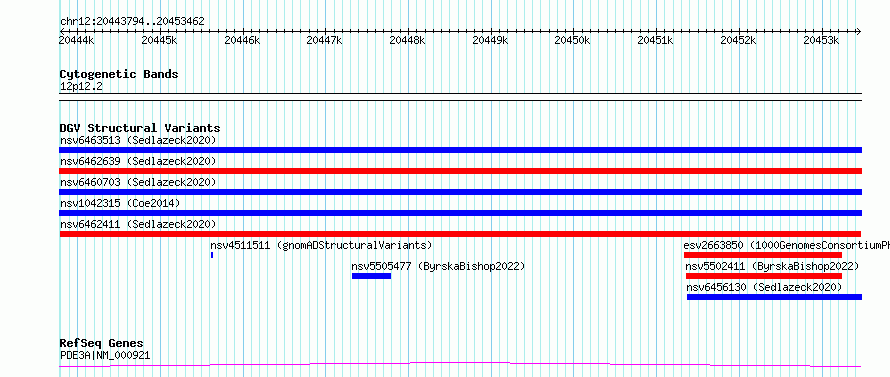Click the 20444k ruler position
This screenshot has width=890, height=377.
(77, 40)
